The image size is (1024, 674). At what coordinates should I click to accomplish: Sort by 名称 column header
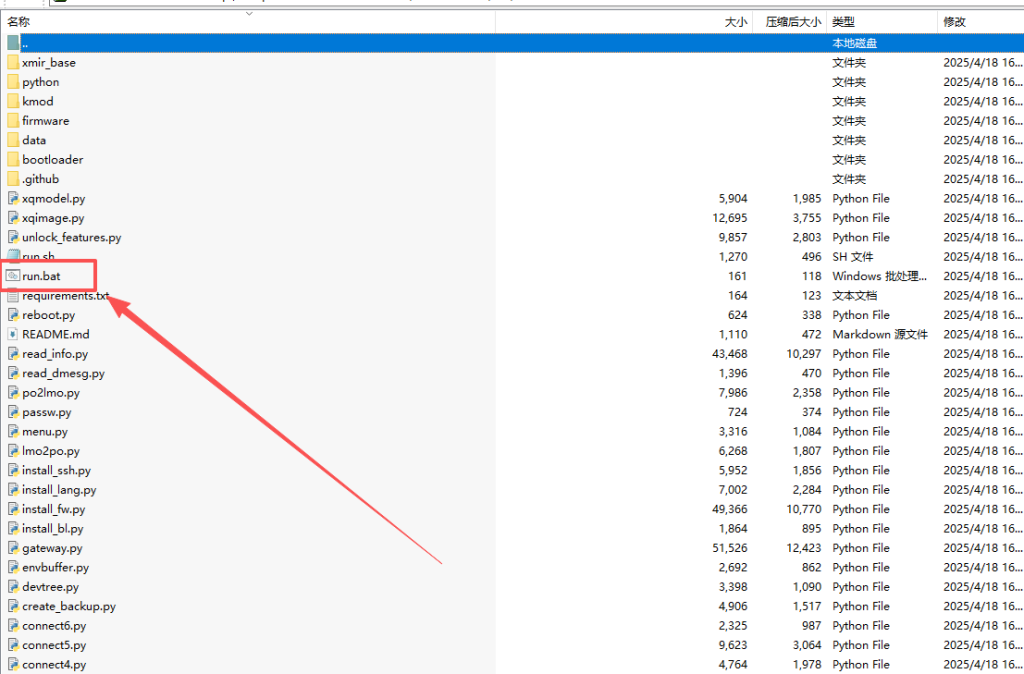click(x=20, y=21)
